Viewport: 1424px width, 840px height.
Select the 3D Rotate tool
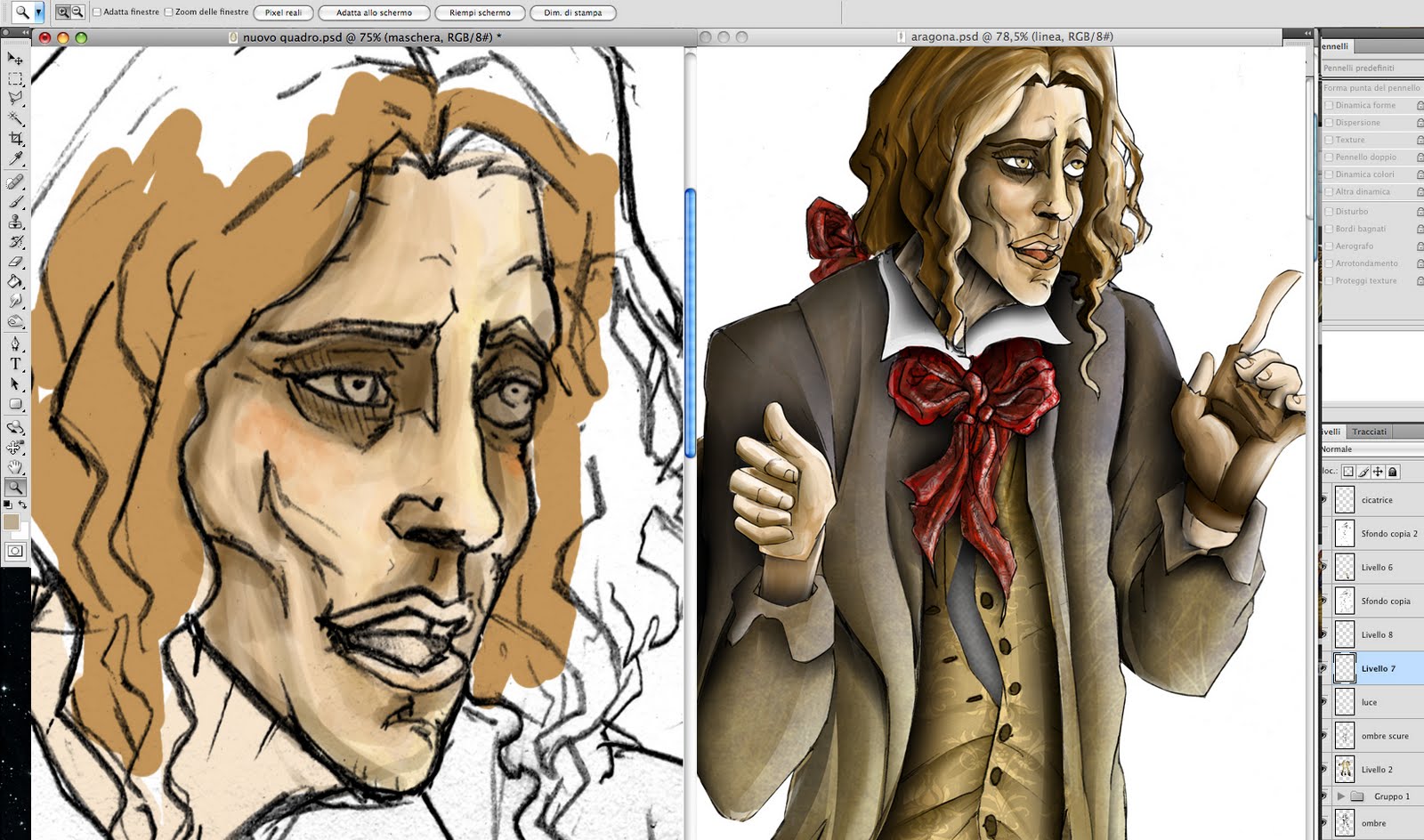(x=15, y=428)
